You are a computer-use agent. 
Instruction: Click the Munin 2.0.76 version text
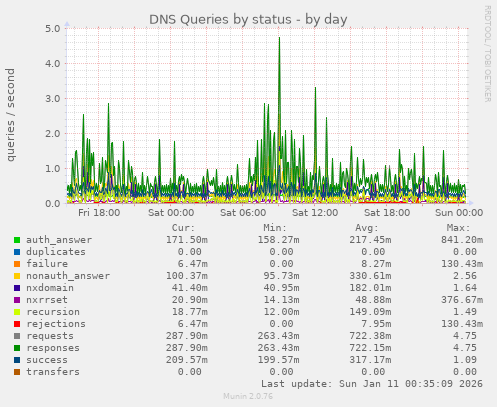[248, 396]
